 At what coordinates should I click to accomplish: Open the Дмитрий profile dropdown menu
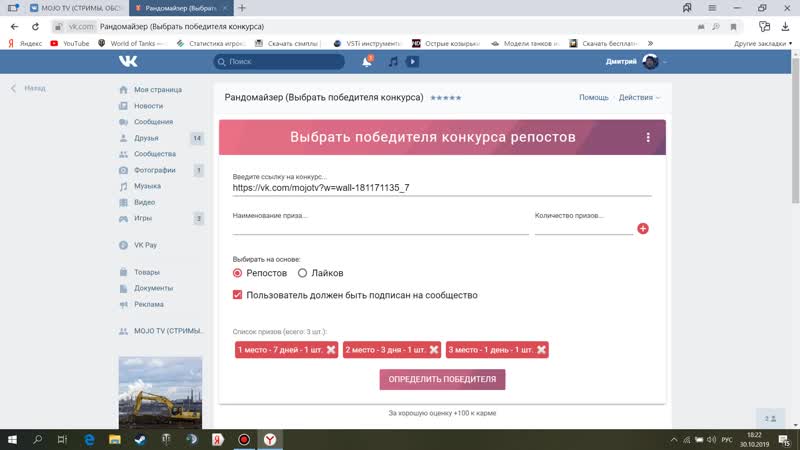(x=637, y=61)
